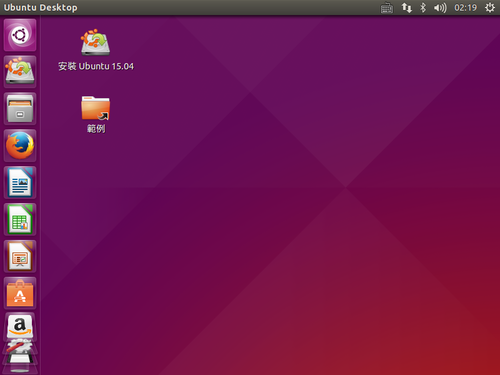Open LibreOffice Calc spreadsheet

coord(20,220)
